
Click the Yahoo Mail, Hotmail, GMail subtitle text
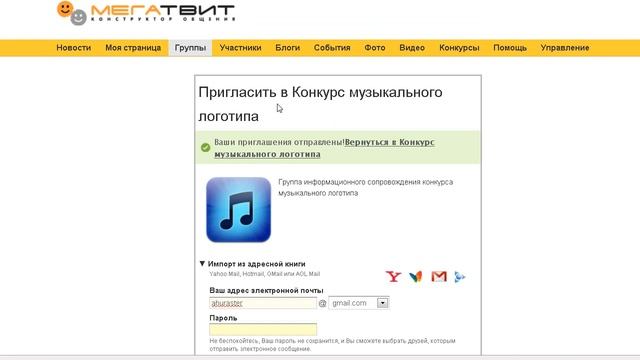point(264,274)
